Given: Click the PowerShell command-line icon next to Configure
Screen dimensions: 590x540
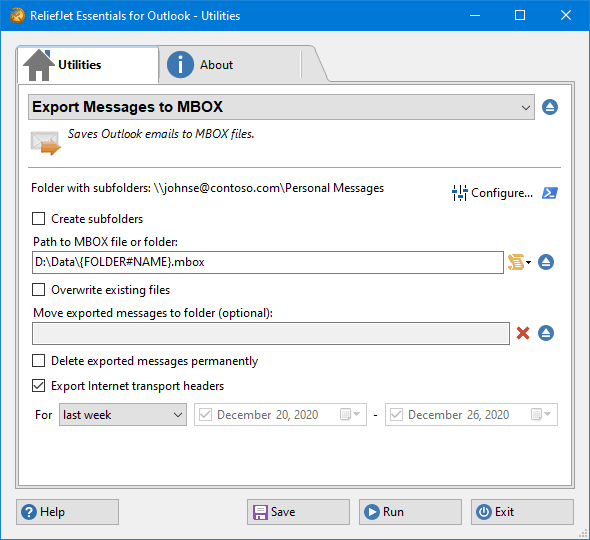Looking at the screenshot, I should (550, 193).
